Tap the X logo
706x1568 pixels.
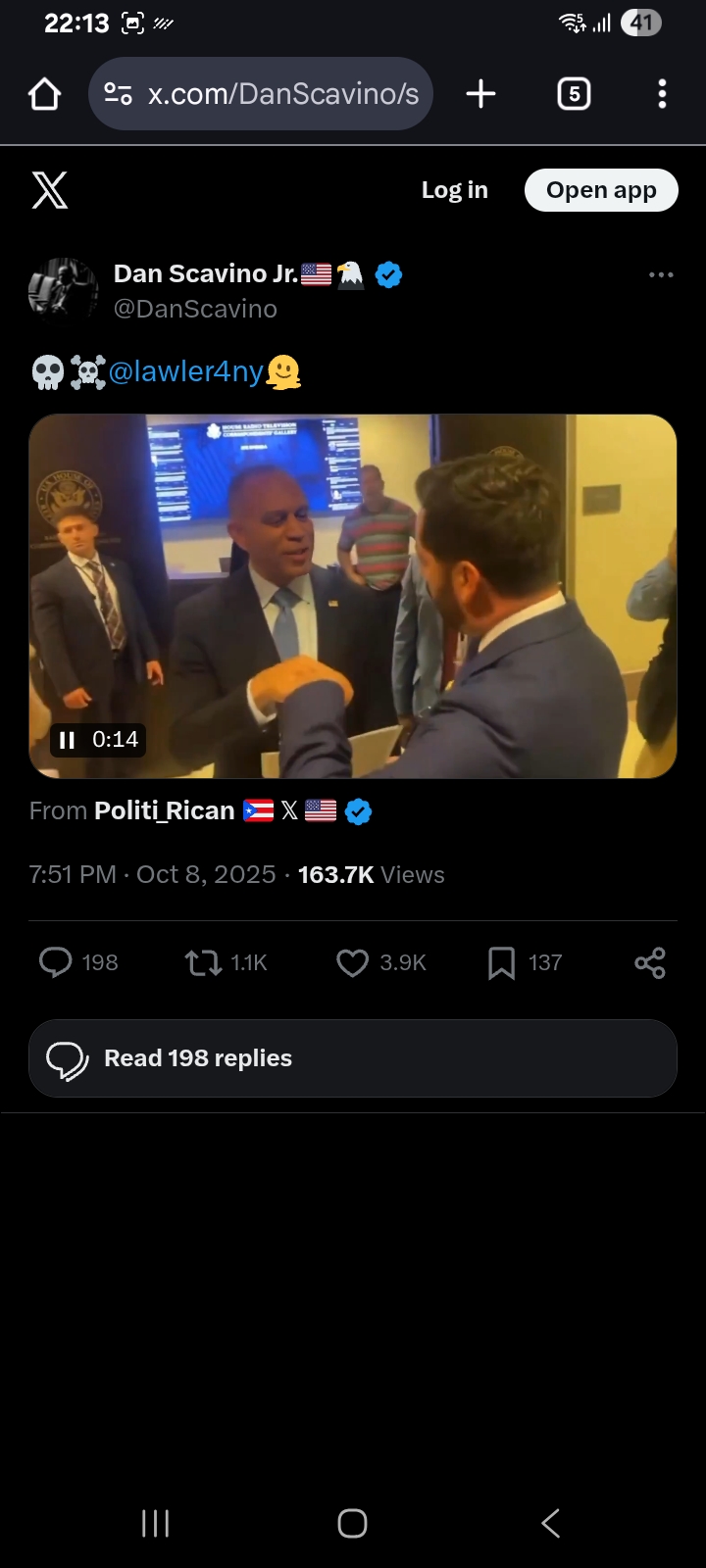tap(50, 190)
